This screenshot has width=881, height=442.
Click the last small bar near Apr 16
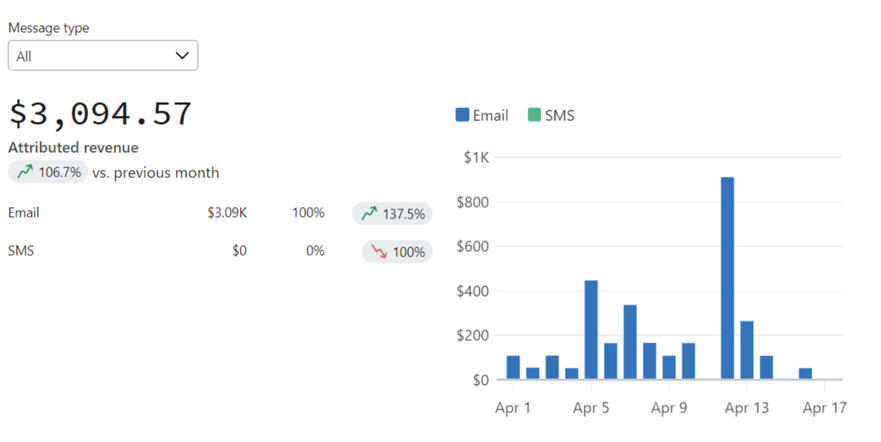[805, 373]
